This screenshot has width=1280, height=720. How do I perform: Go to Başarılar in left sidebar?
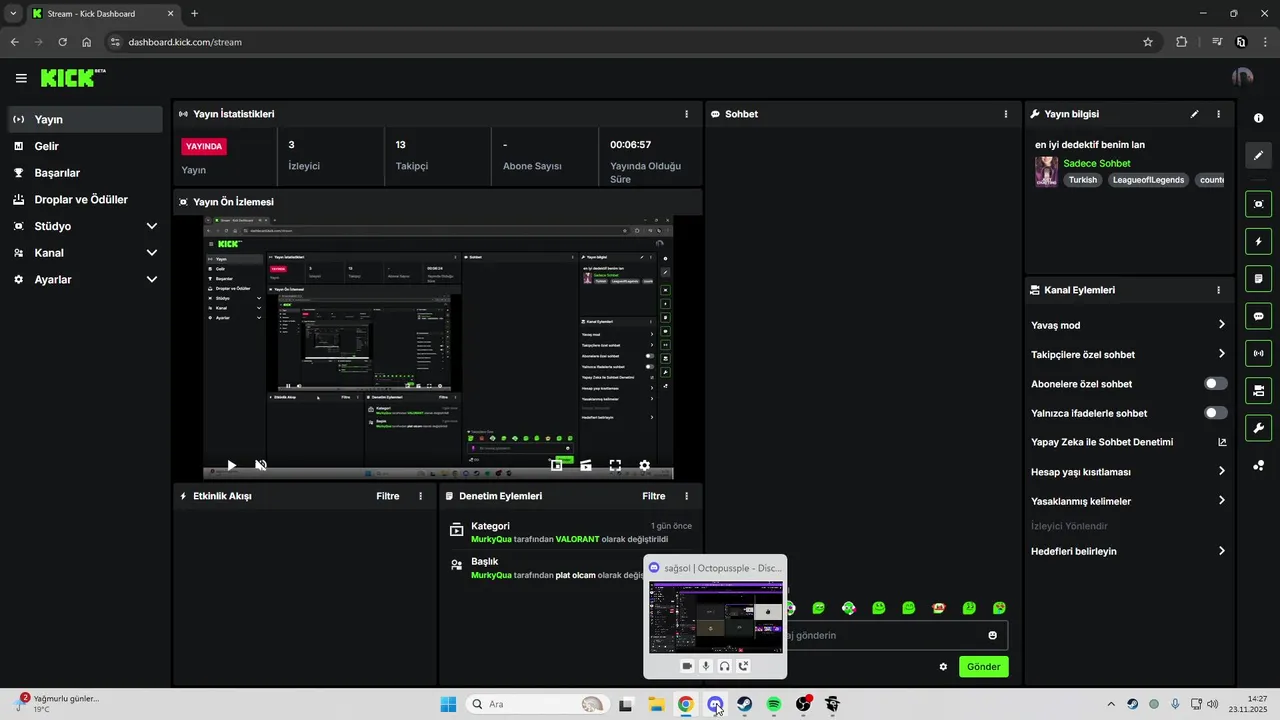tap(84, 173)
